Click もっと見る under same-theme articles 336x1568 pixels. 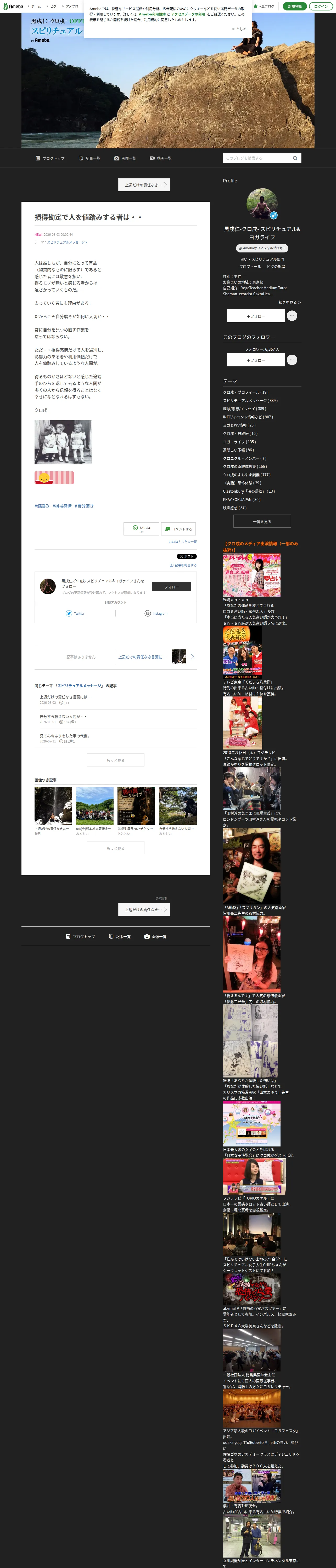coord(115,760)
